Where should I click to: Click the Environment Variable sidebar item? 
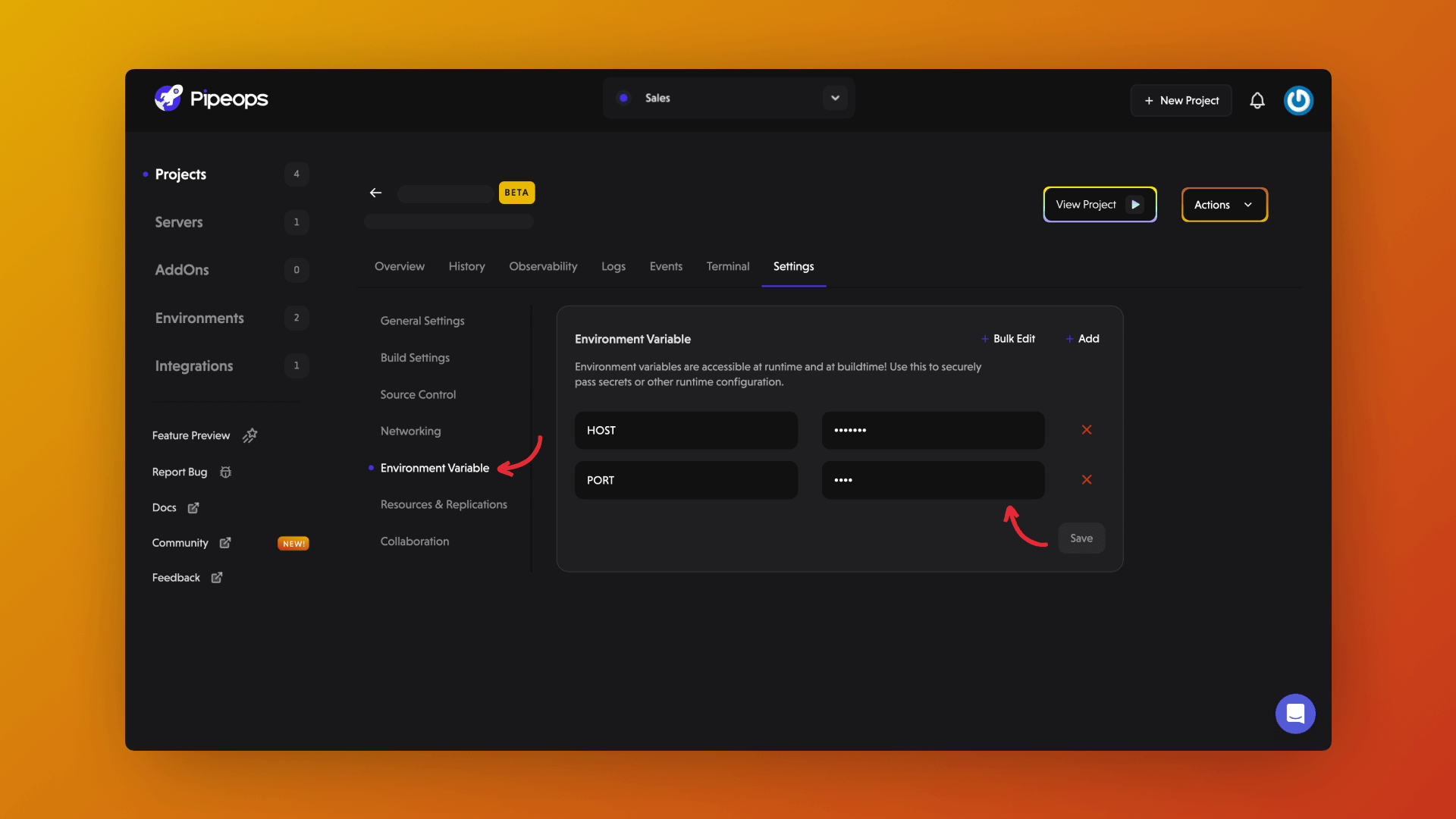[x=435, y=468]
